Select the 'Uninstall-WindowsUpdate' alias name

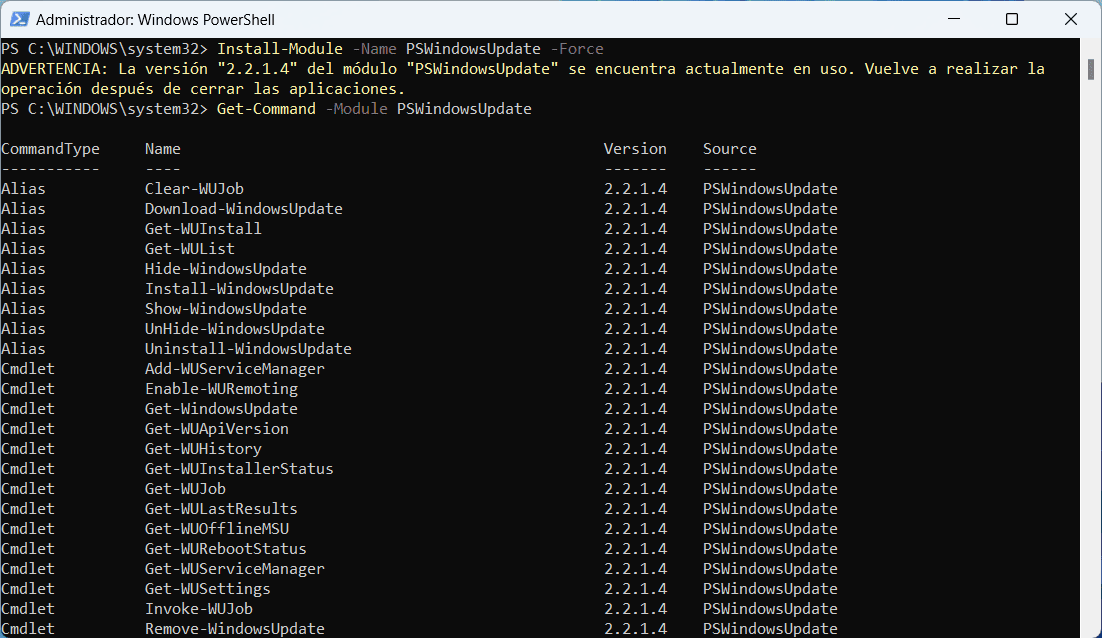click(x=248, y=349)
